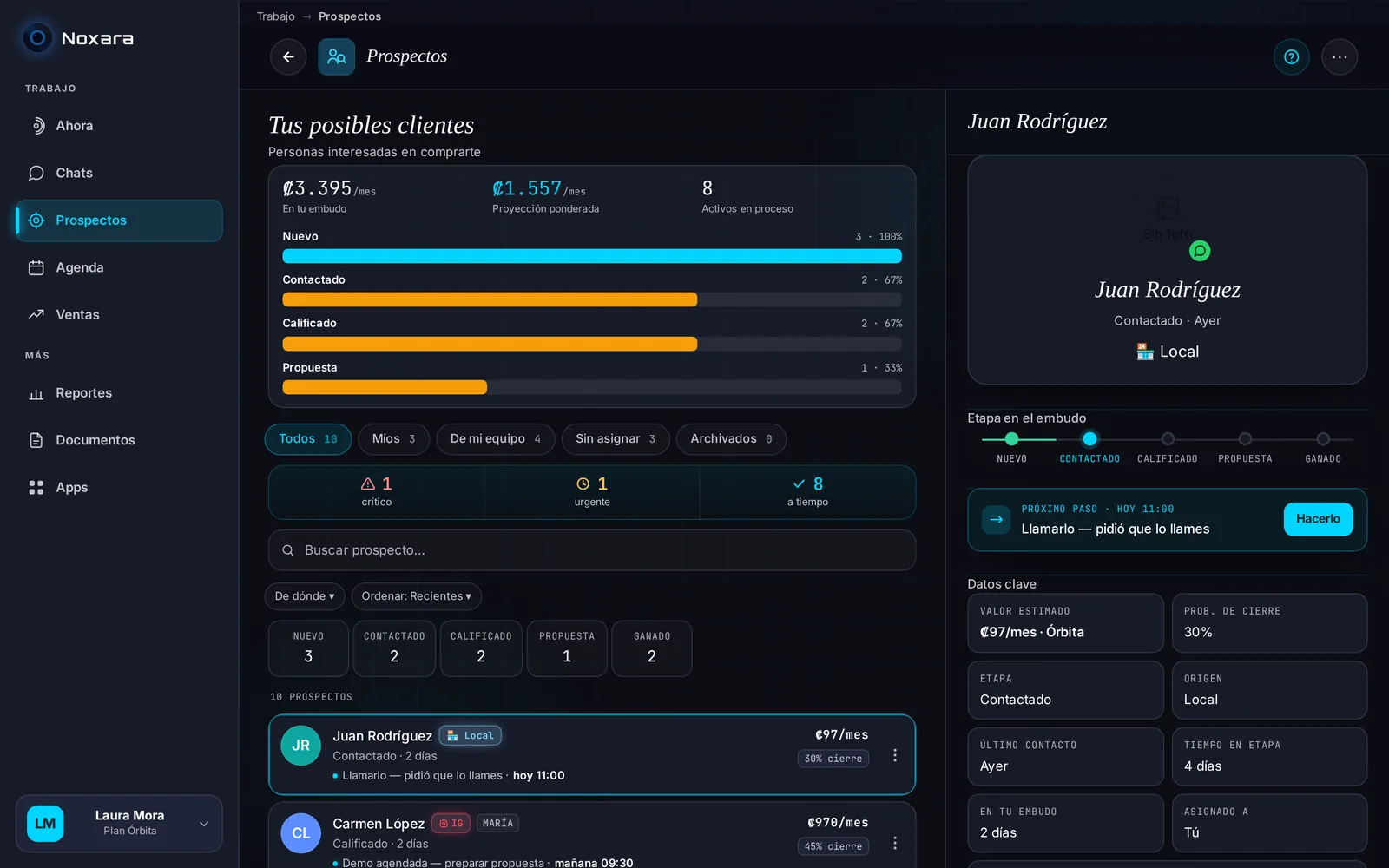
Task: Open Juan Rodríguez row options menu
Action: (x=895, y=755)
